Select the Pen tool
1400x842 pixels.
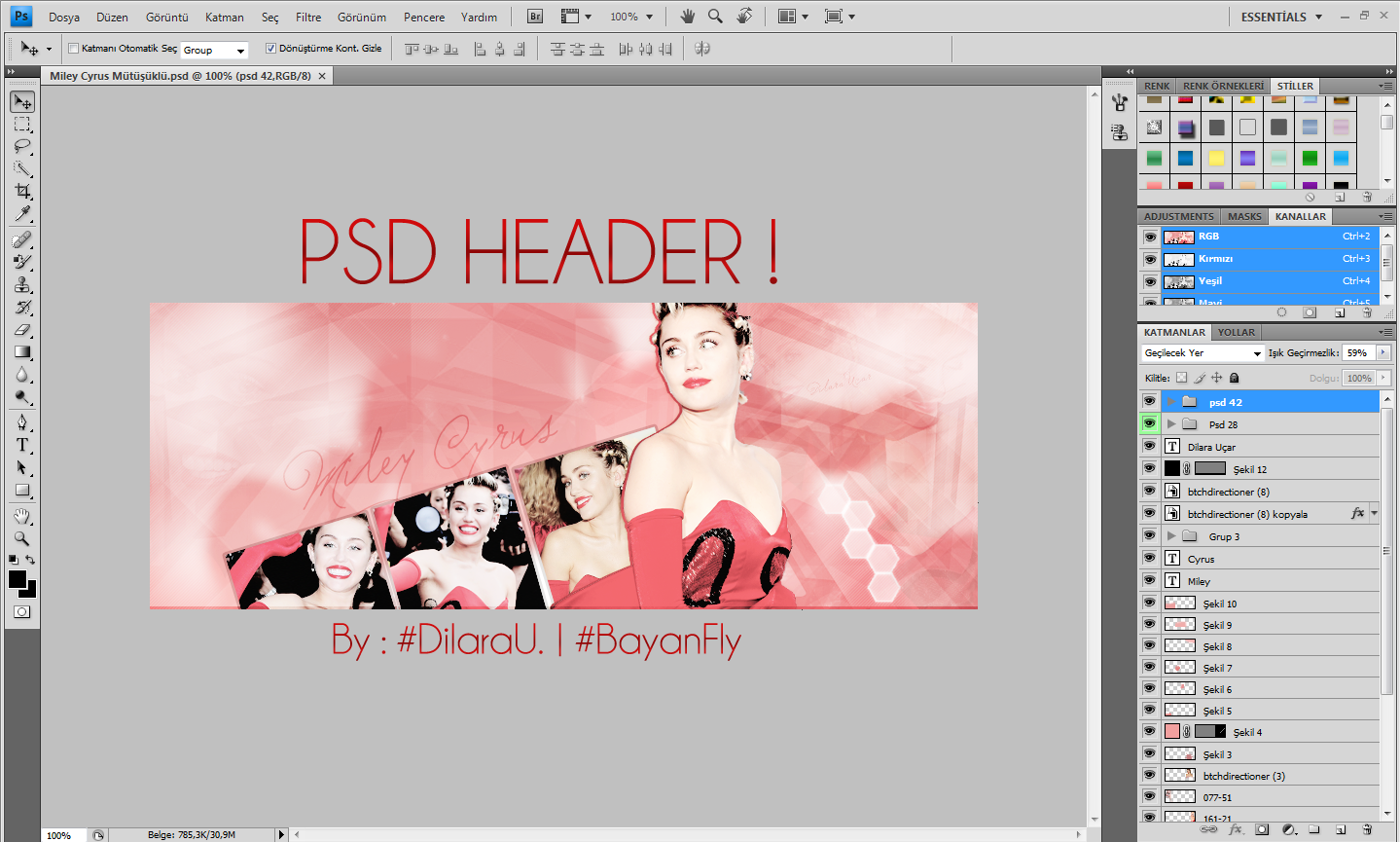[x=22, y=422]
